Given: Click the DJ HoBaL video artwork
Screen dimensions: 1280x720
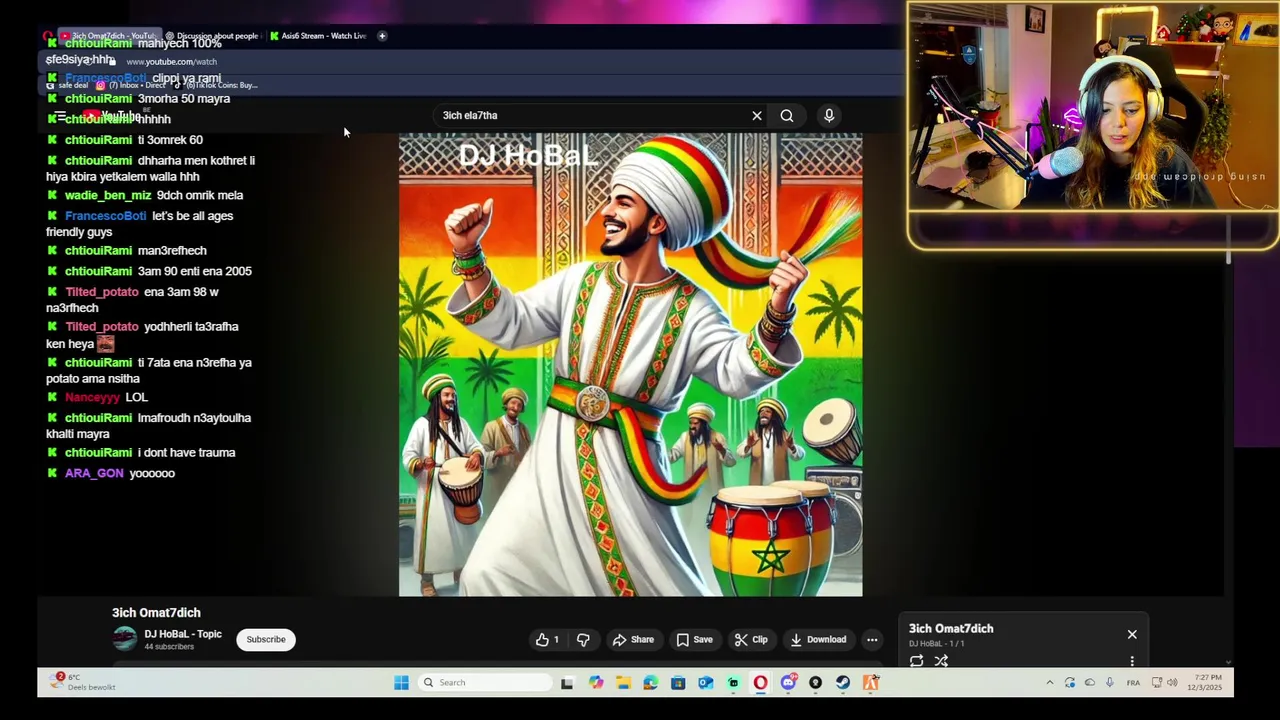Looking at the screenshot, I should coord(630,365).
